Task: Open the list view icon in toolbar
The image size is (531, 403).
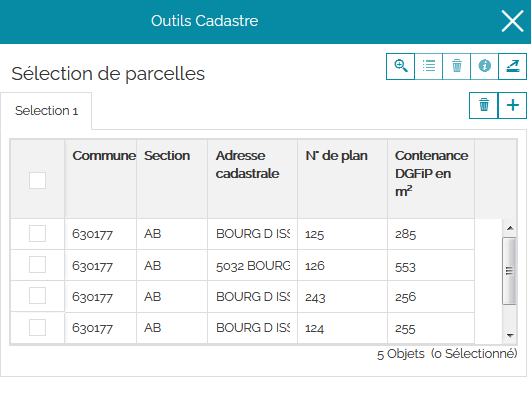Action: pos(429,66)
